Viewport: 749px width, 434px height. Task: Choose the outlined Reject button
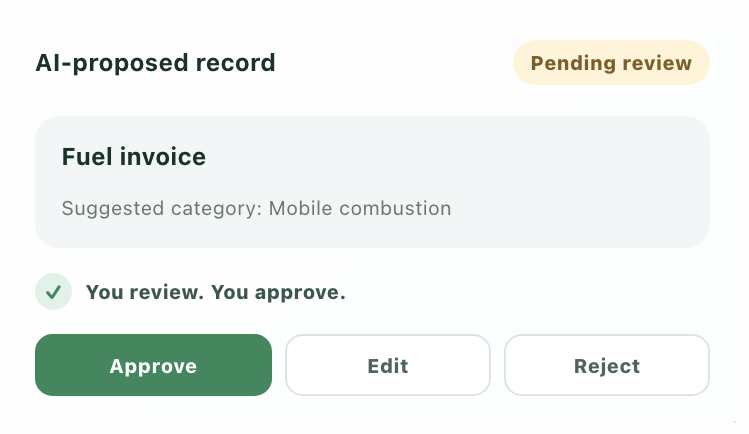click(607, 365)
